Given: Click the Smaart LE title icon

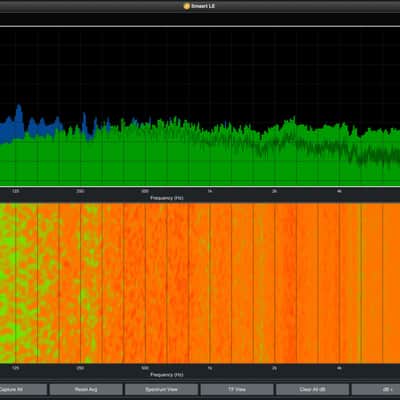Looking at the screenshot, I should [187, 6].
